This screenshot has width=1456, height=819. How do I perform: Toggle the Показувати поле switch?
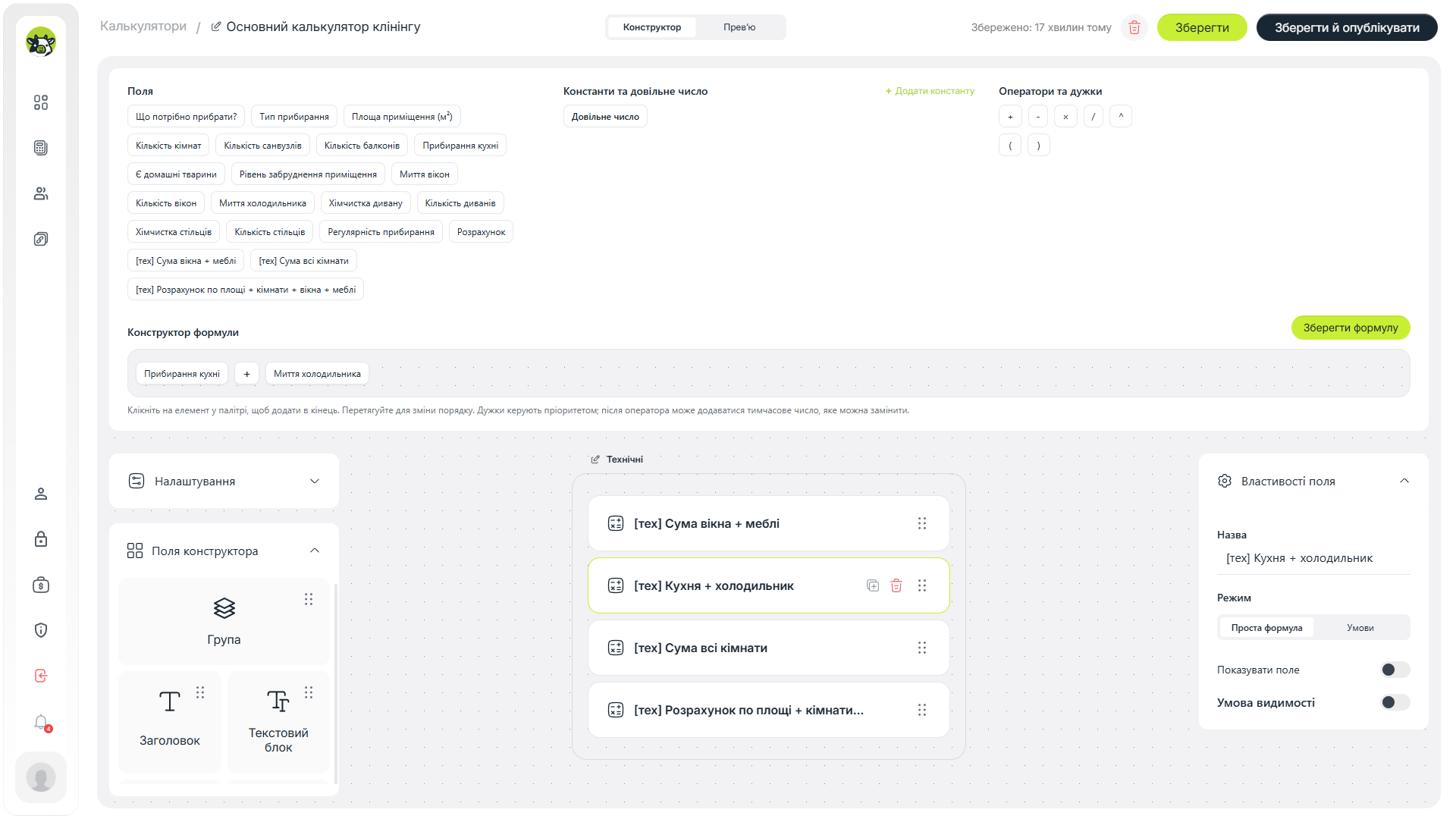[x=1395, y=670]
